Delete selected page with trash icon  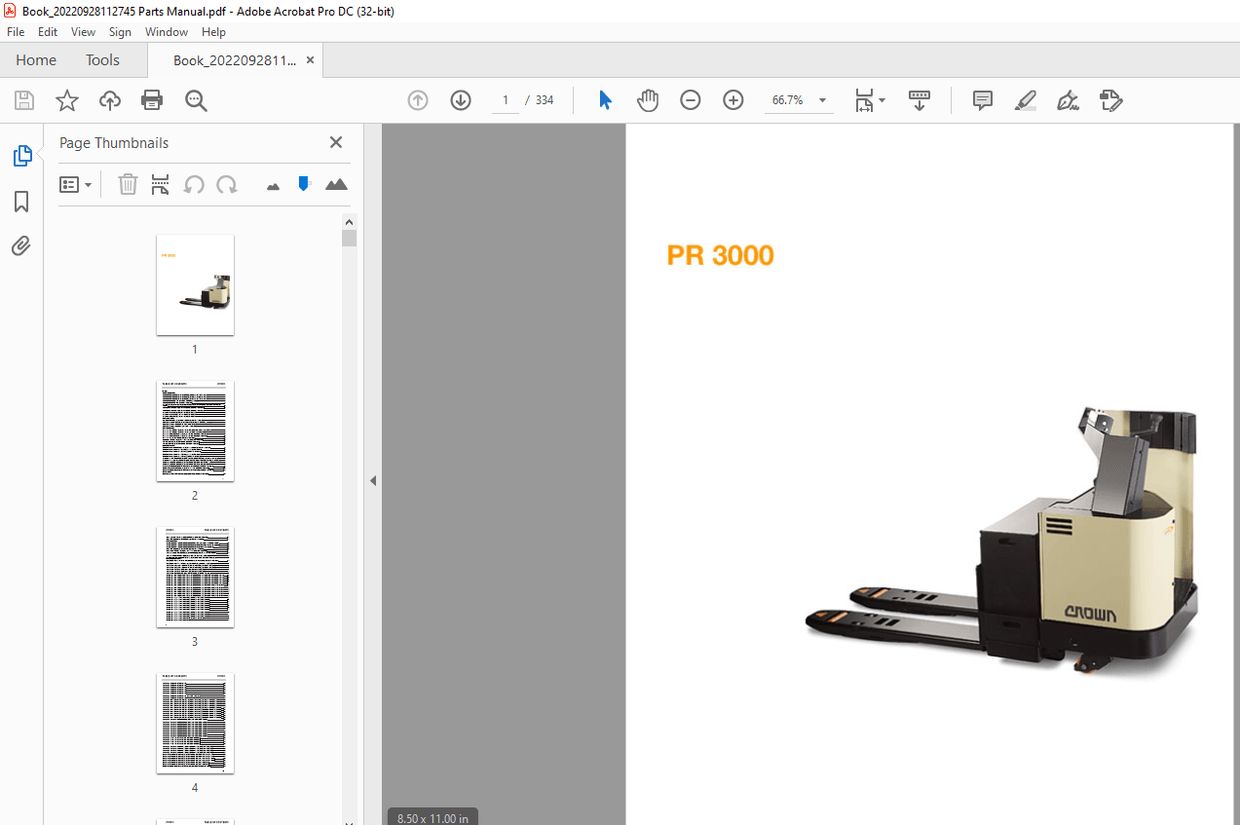click(127, 184)
